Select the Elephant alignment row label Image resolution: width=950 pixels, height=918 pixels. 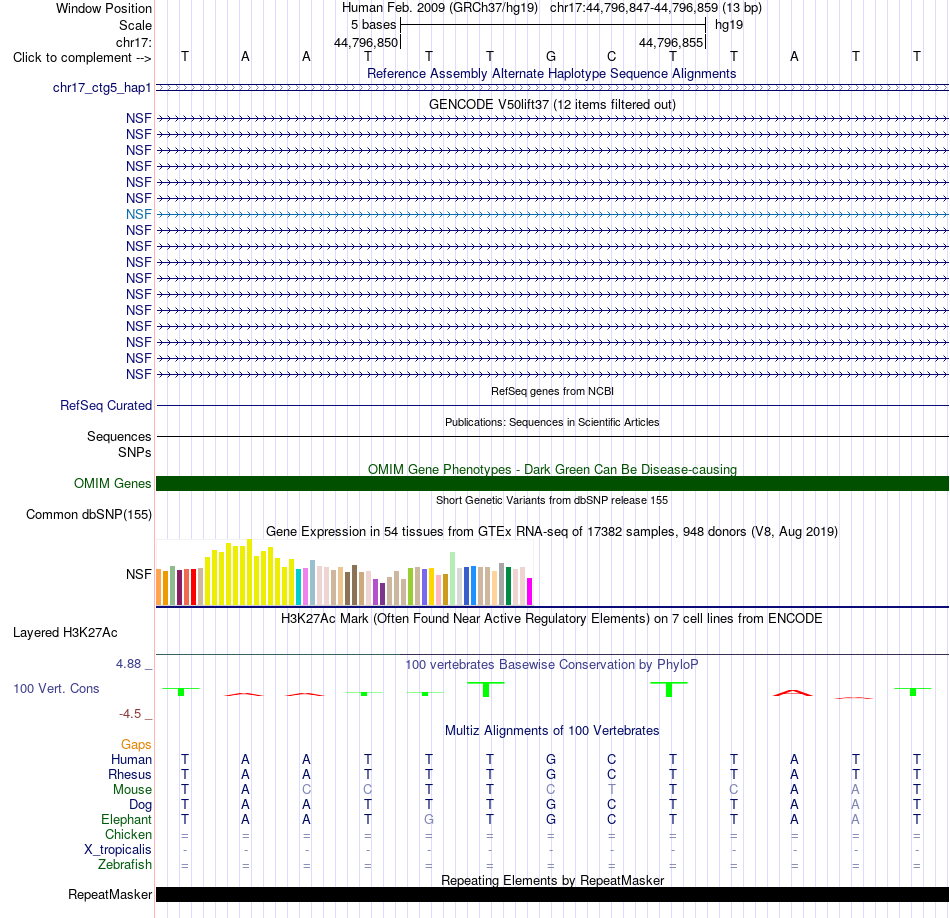coord(126,819)
